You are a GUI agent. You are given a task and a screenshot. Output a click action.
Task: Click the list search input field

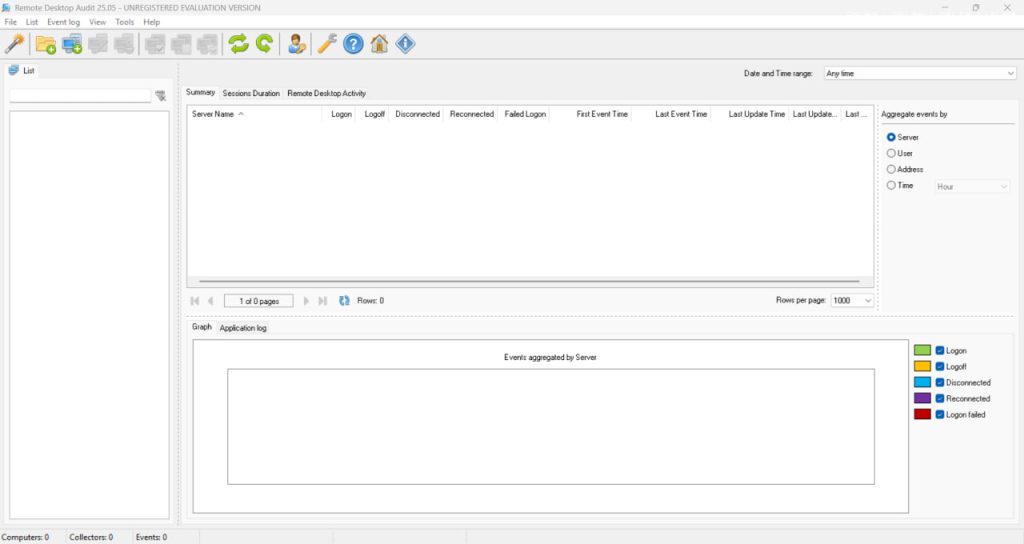click(80, 96)
